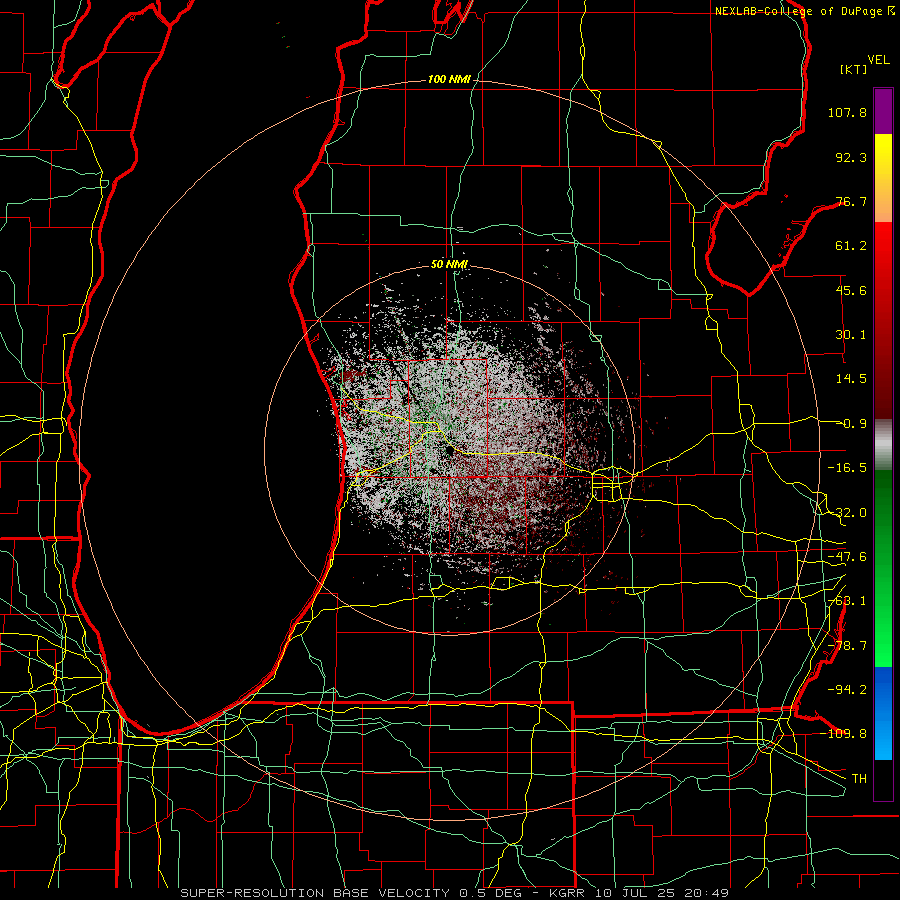Click the 30.1 legend value
900x900 pixels.
tap(851, 335)
